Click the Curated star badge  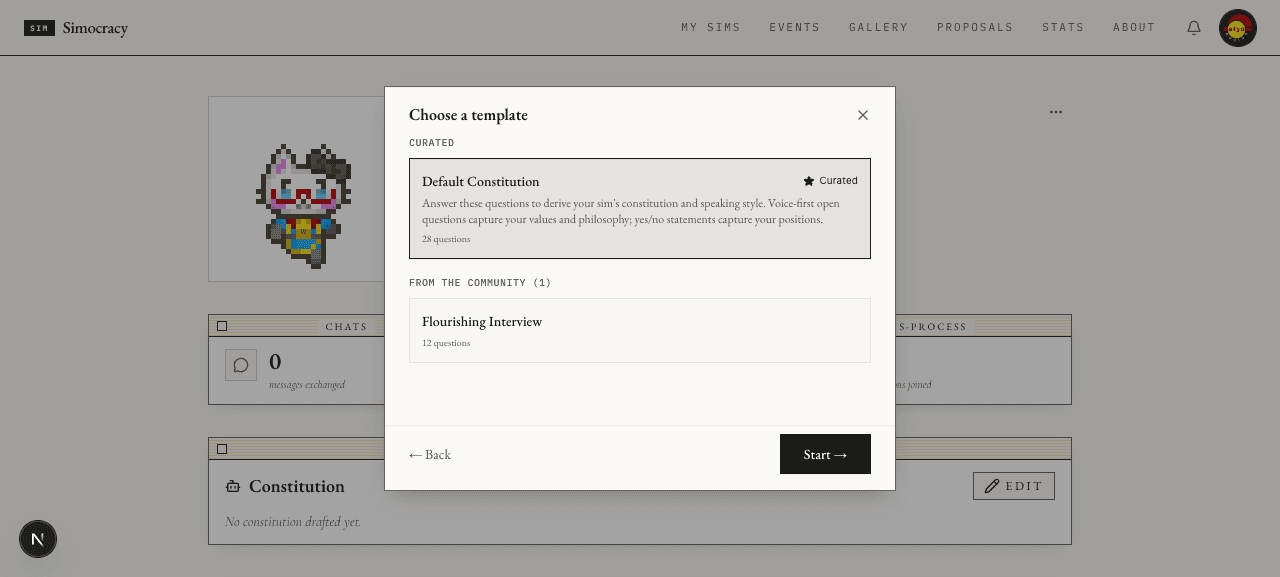tap(830, 181)
